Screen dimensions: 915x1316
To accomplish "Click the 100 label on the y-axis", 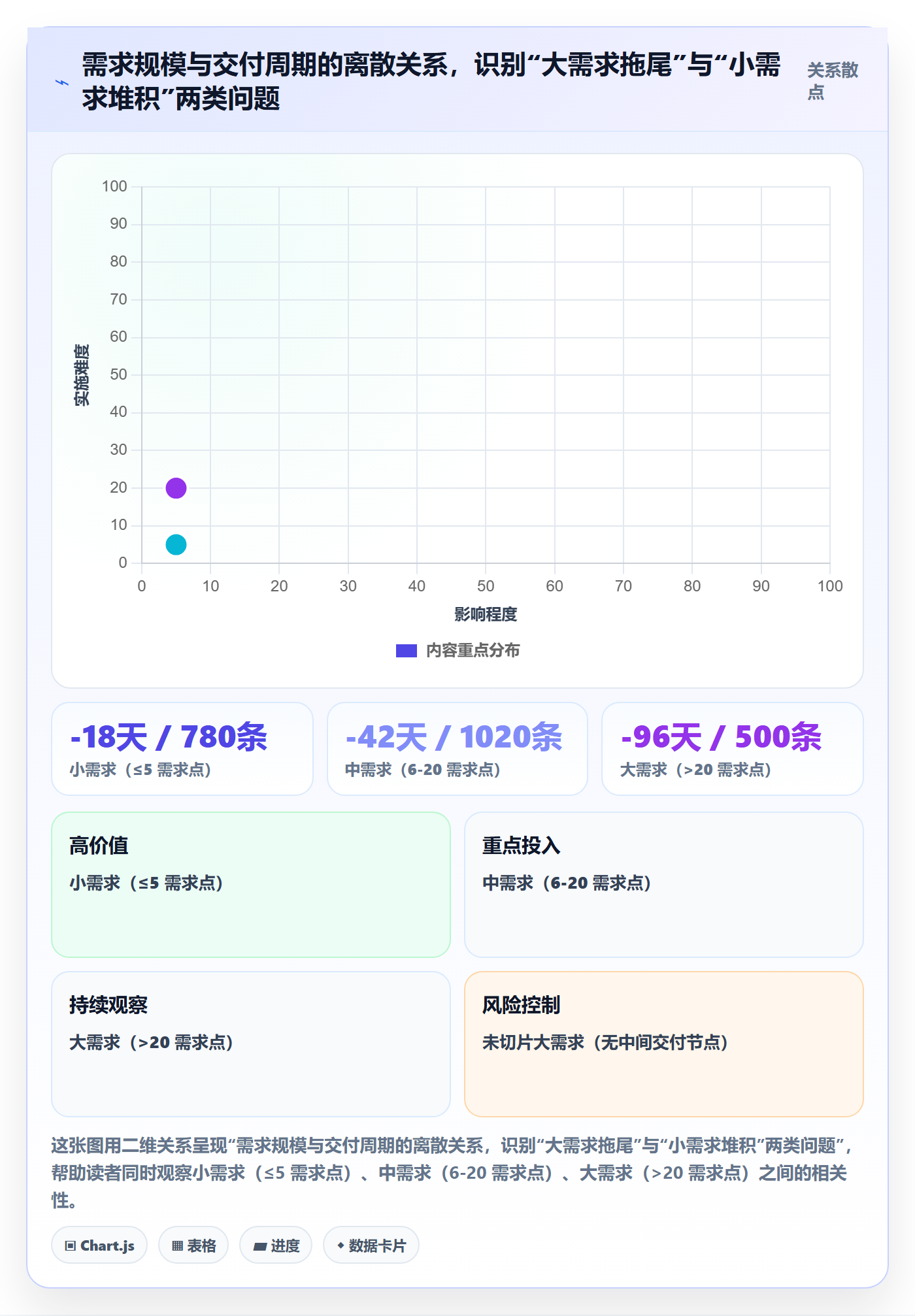I will point(114,186).
